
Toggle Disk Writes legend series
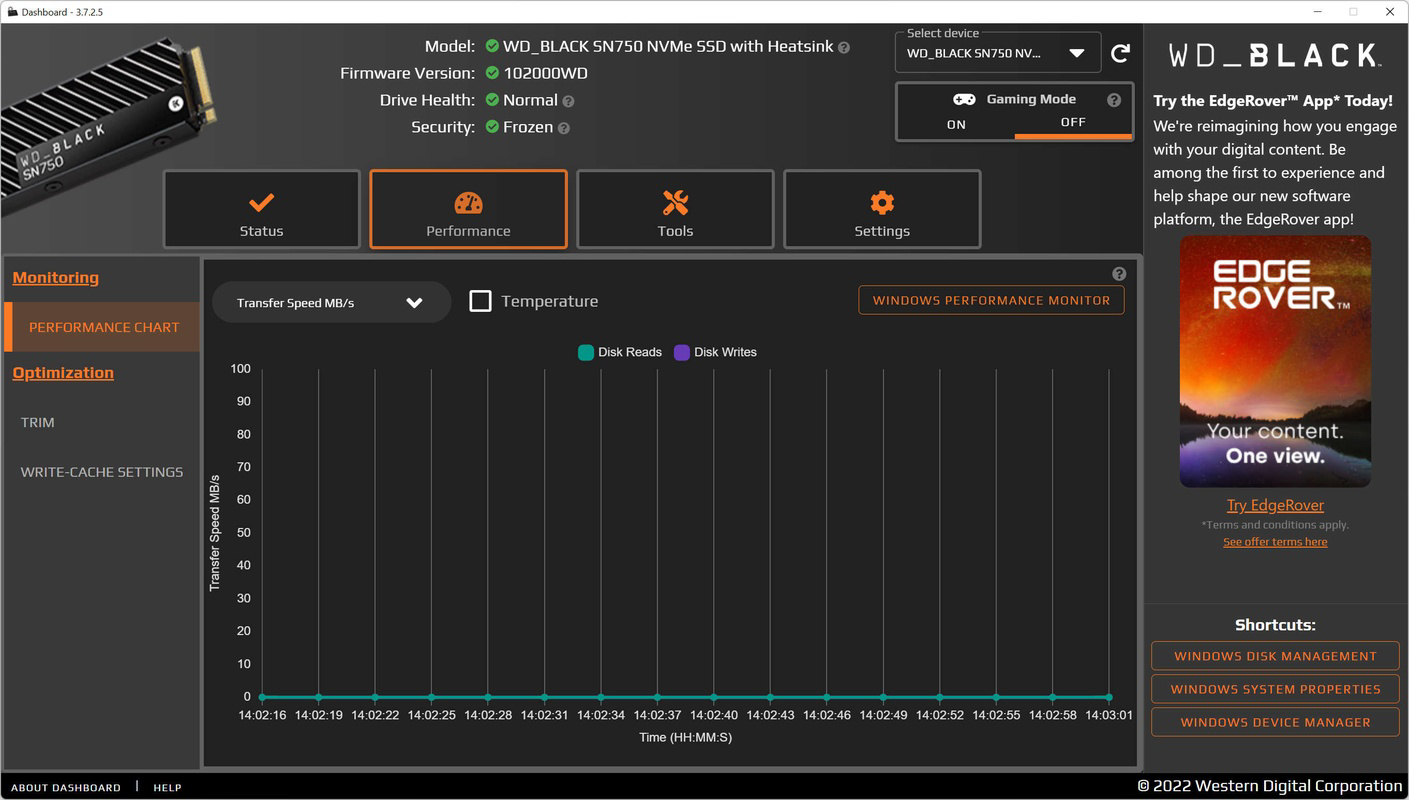tap(715, 352)
